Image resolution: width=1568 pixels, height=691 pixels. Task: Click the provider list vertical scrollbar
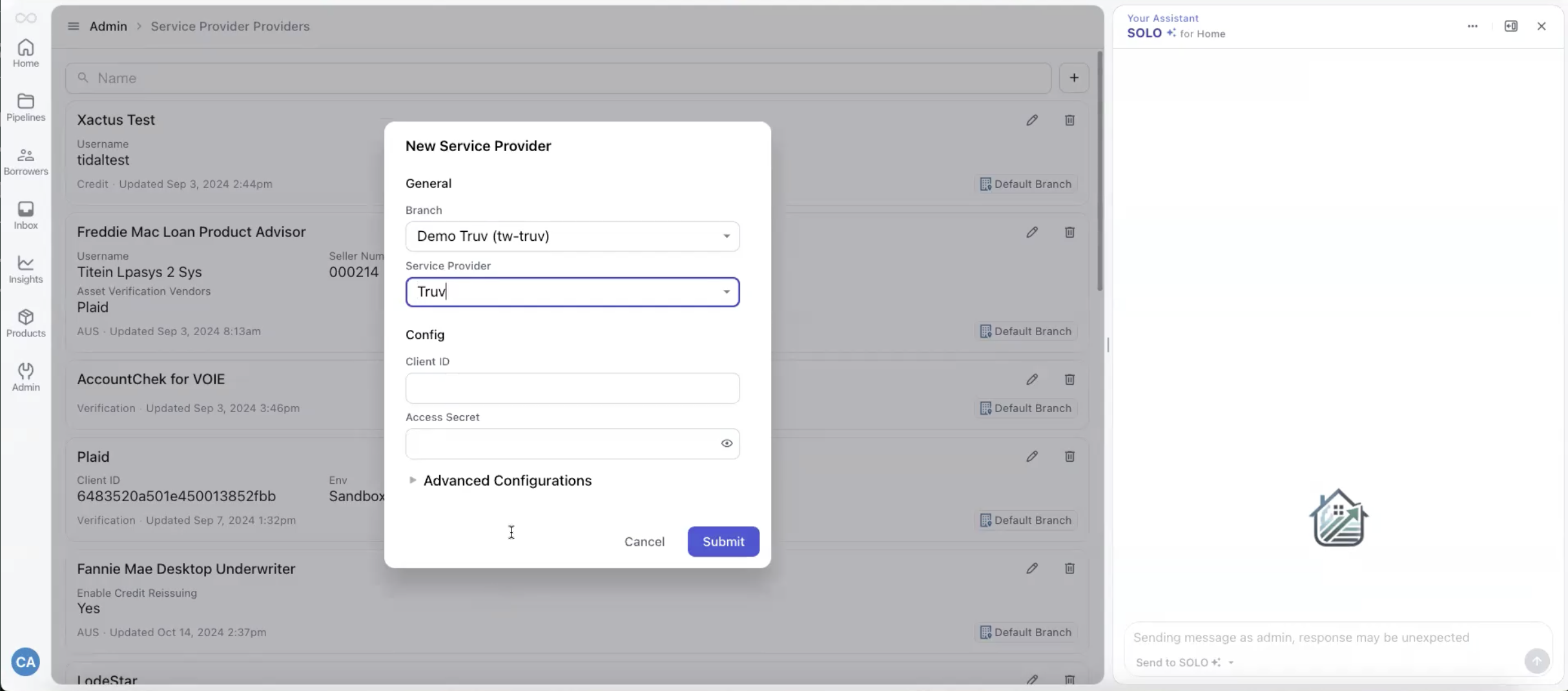[x=1099, y=171]
